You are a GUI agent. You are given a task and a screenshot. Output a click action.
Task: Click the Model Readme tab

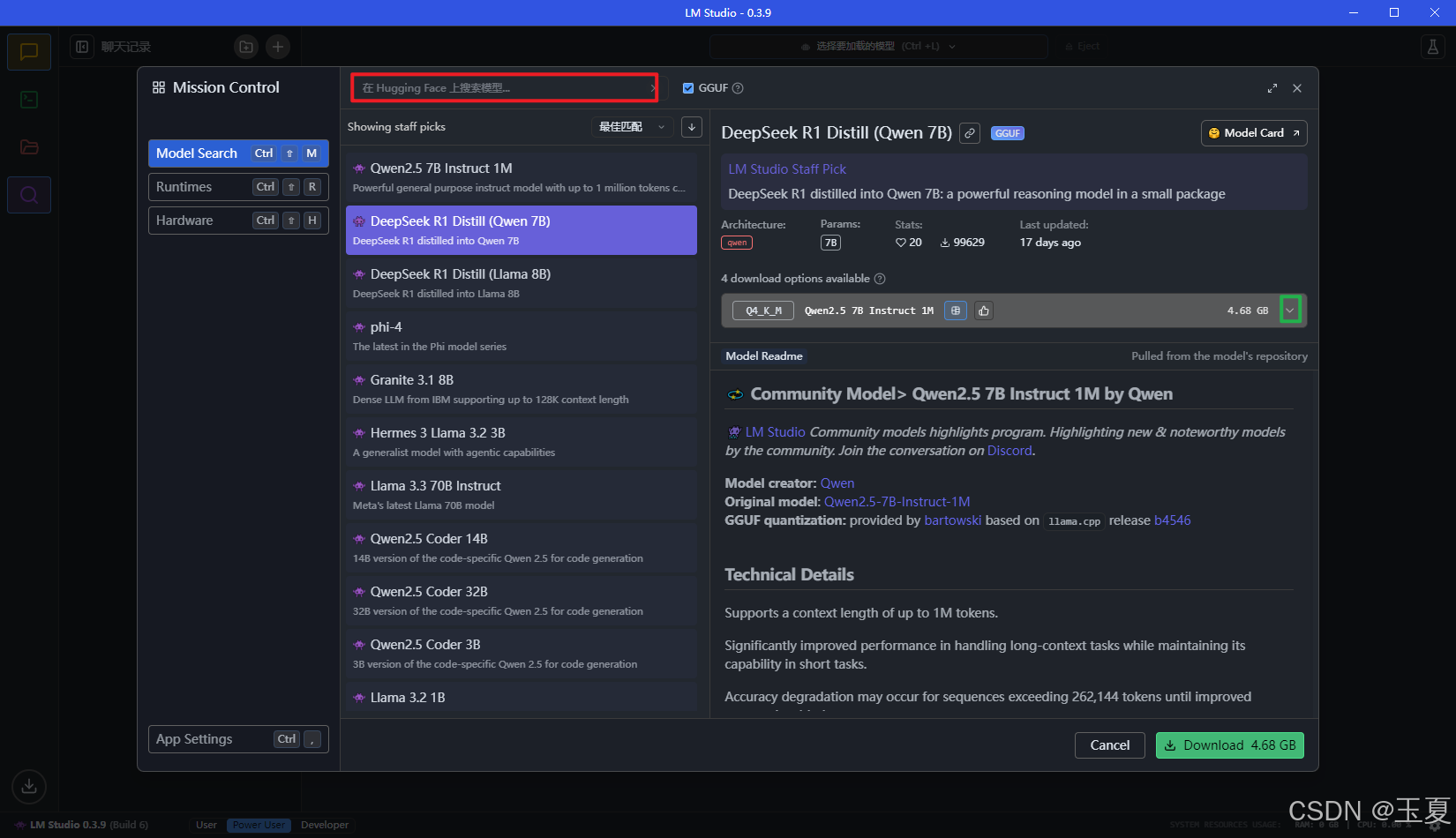(764, 356)
